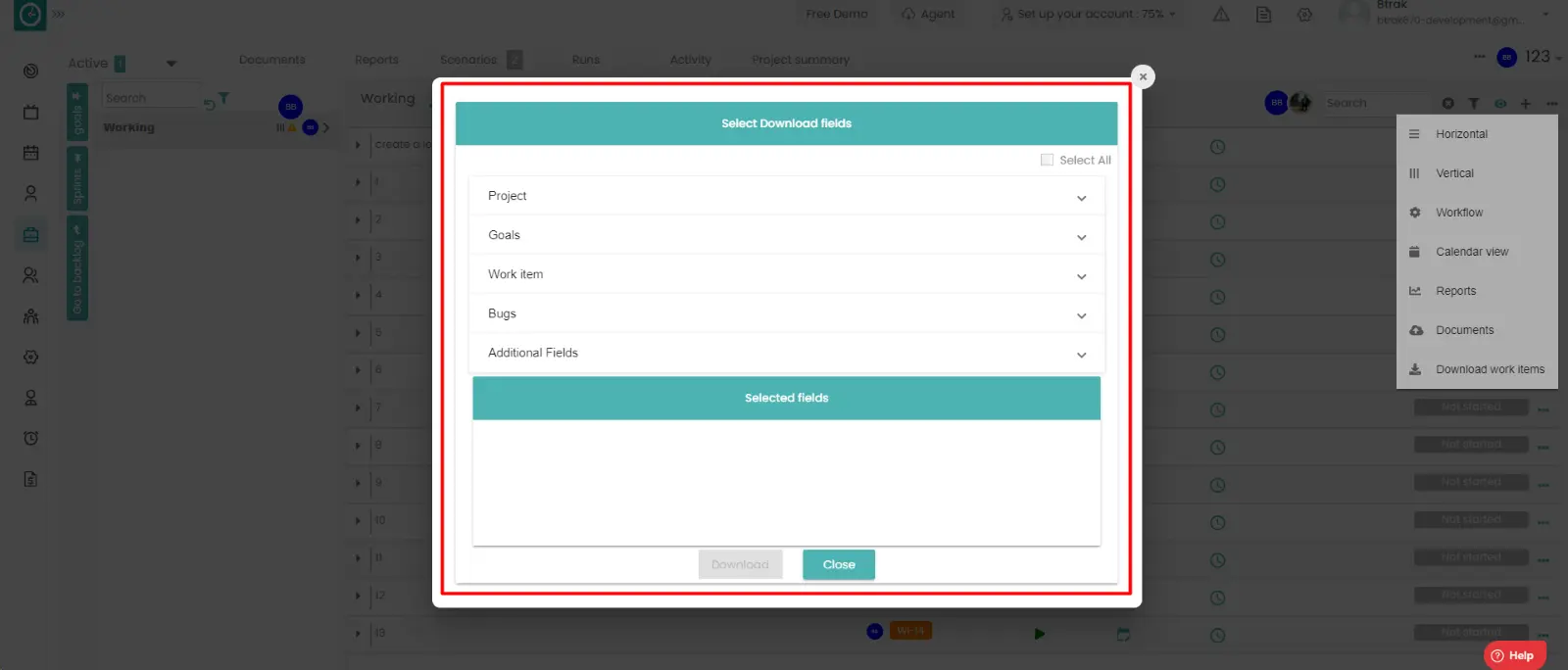Close the download fields dialog with X icon
The width and height of the screenshot is (1568, 670).
[1143, 76]
